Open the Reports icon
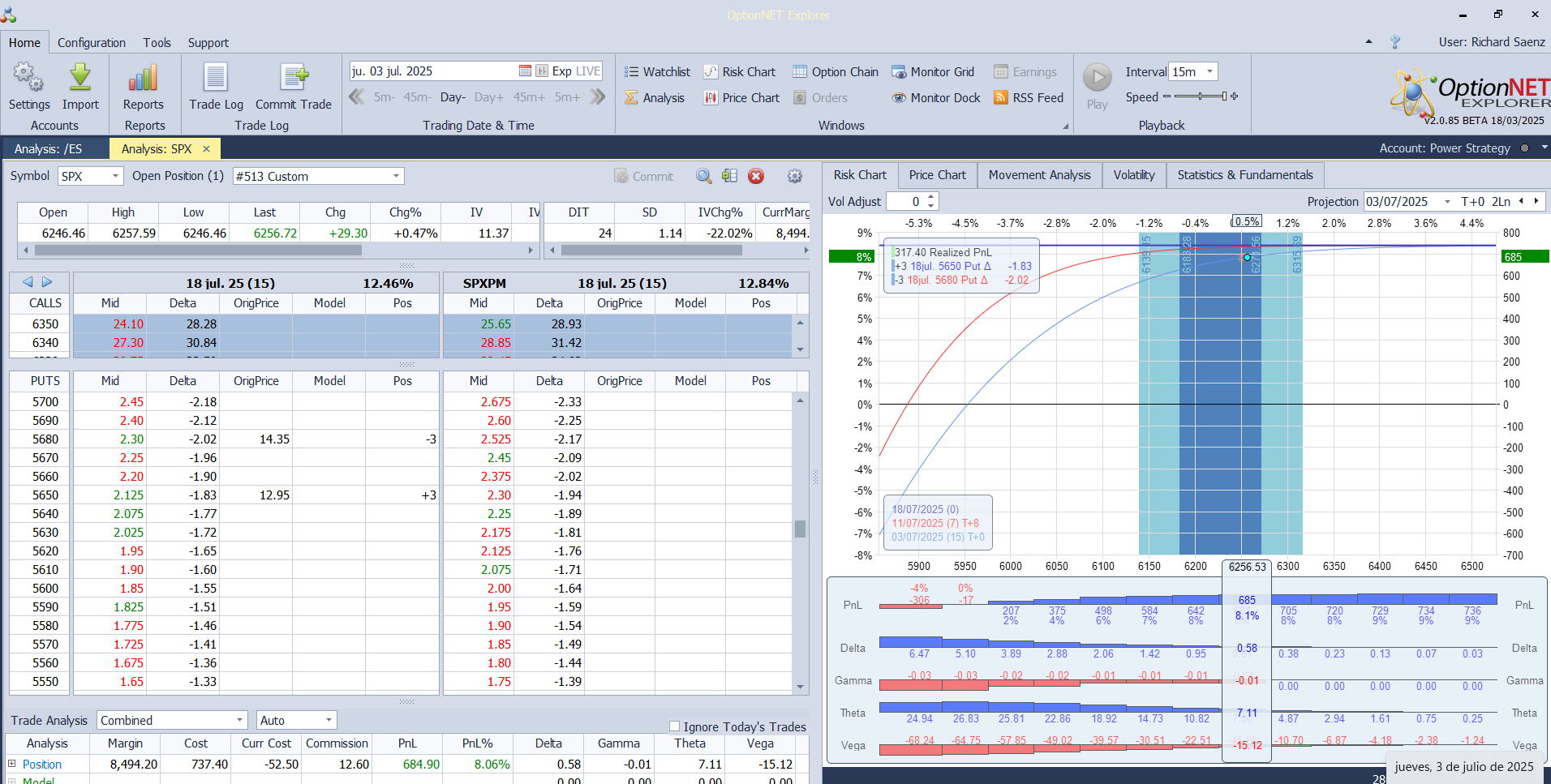Viewport: 1551px width, 784px height. tap(143, 87)
